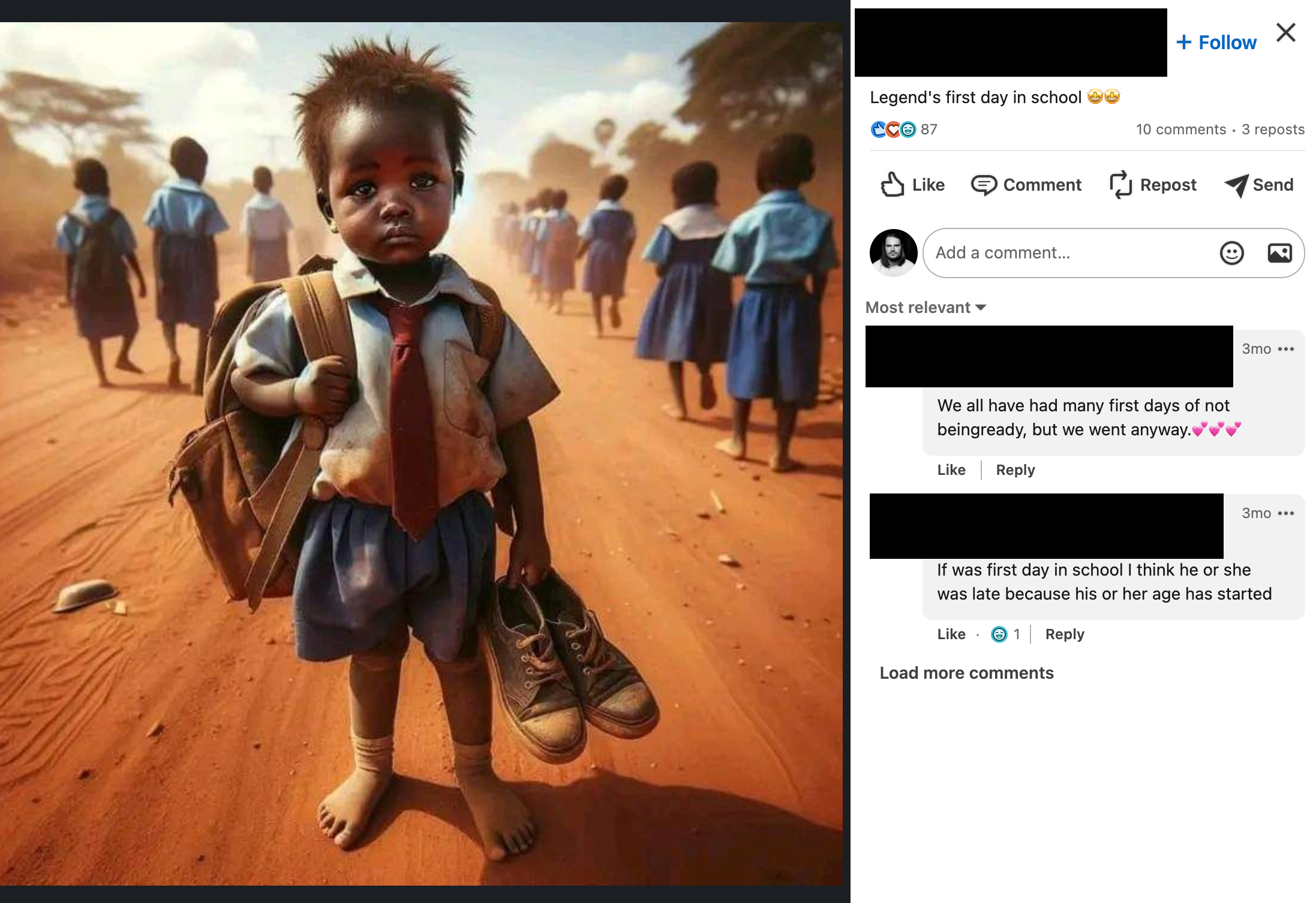Click the Repost arrows icon

(x=1120, y=185)
